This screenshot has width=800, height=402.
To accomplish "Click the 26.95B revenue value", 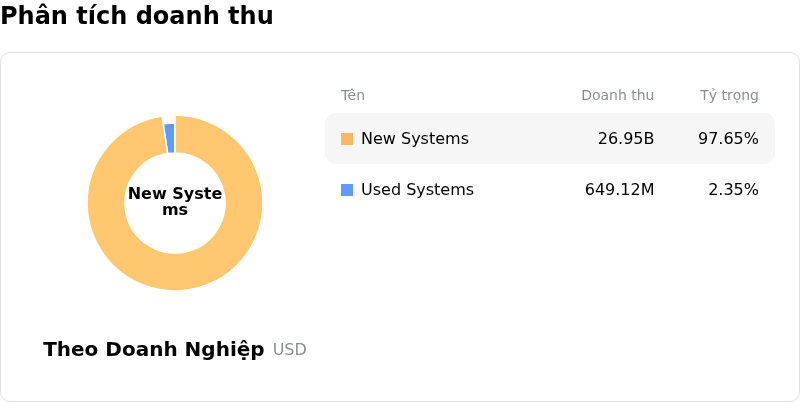I will [625, 139].
